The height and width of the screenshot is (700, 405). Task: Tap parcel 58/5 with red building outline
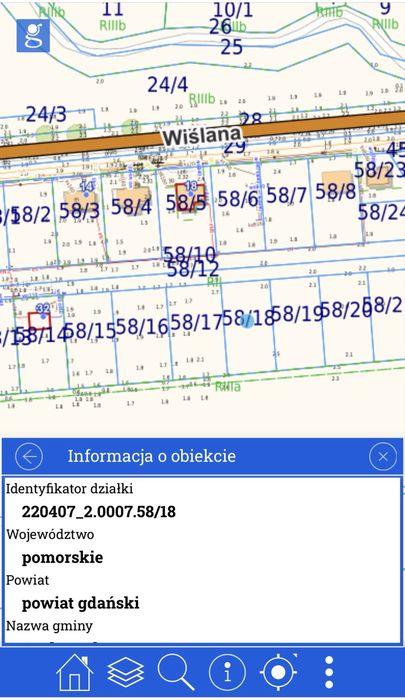tap(186, 203)
